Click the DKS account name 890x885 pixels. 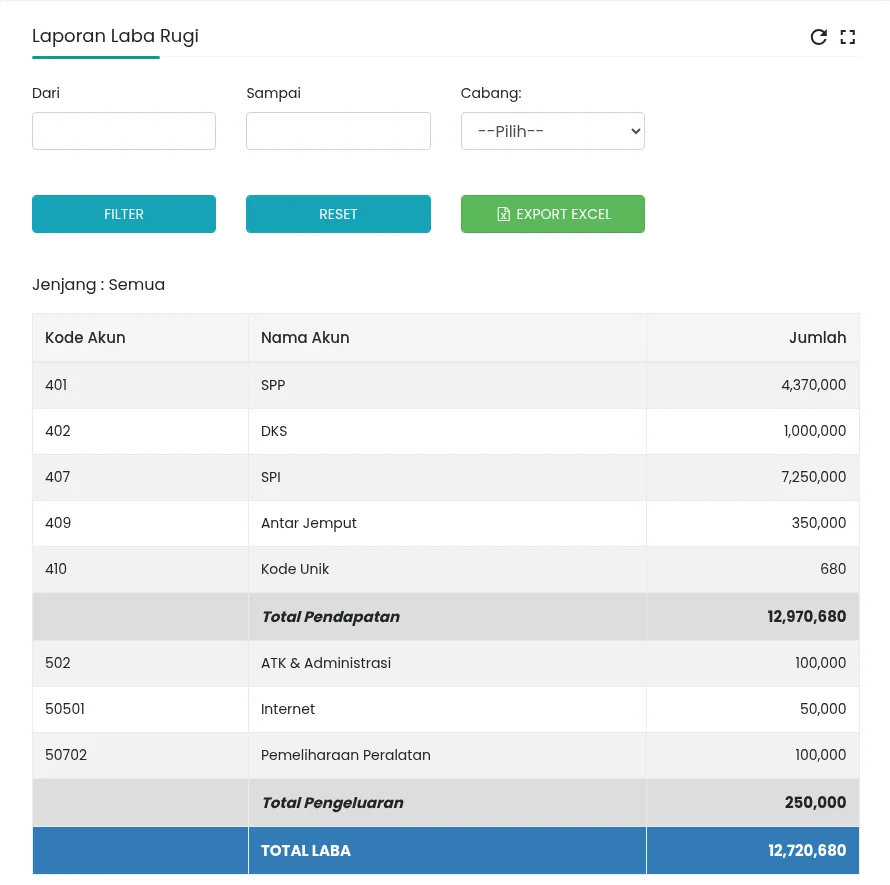click(x=274, y=431)
